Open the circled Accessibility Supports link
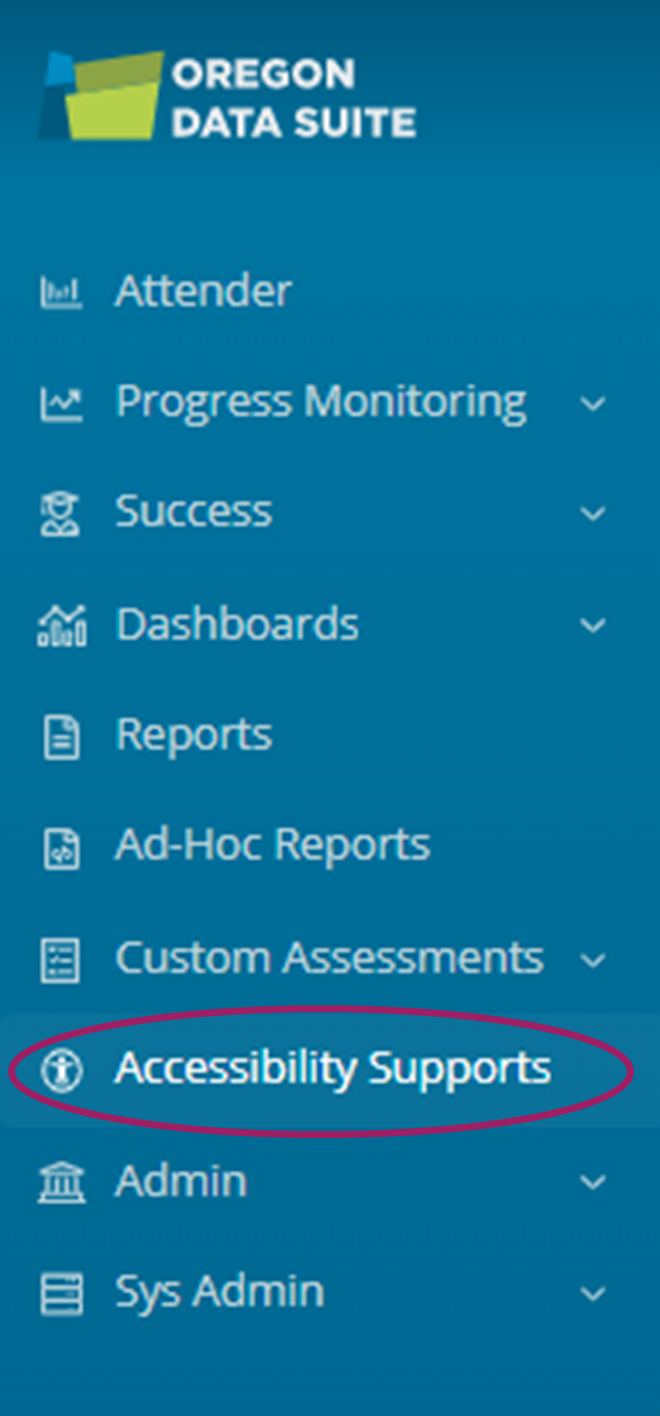 point(332,1068)
